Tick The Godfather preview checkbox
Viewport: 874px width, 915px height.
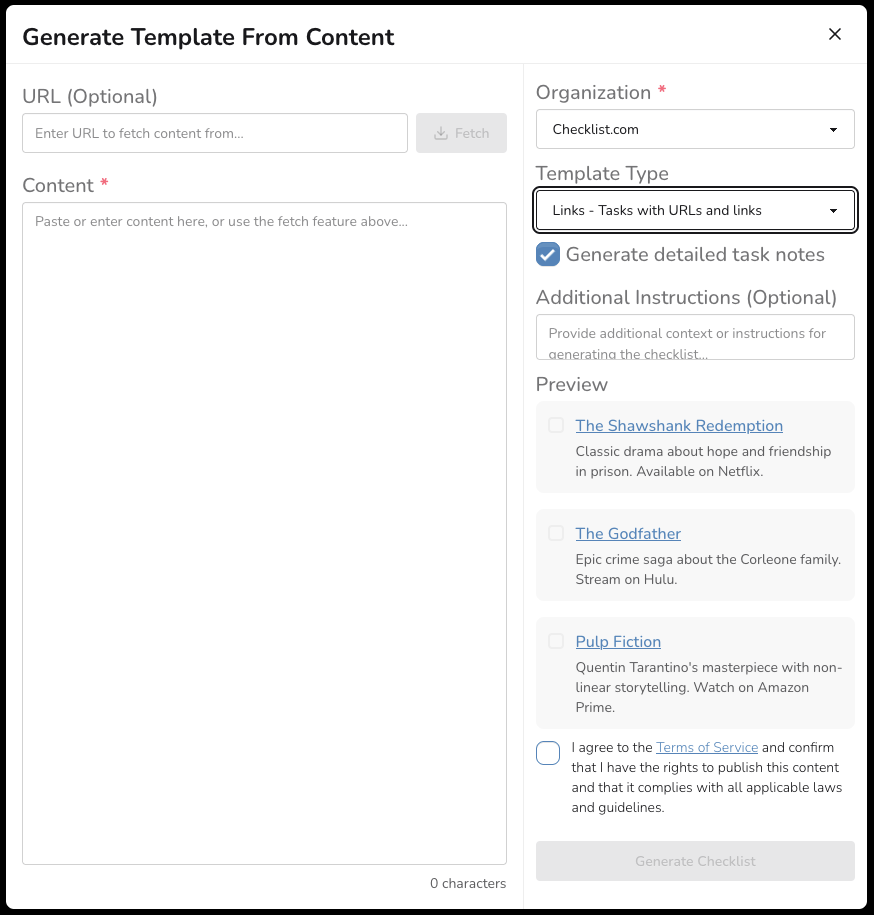[x=556, y=533]
